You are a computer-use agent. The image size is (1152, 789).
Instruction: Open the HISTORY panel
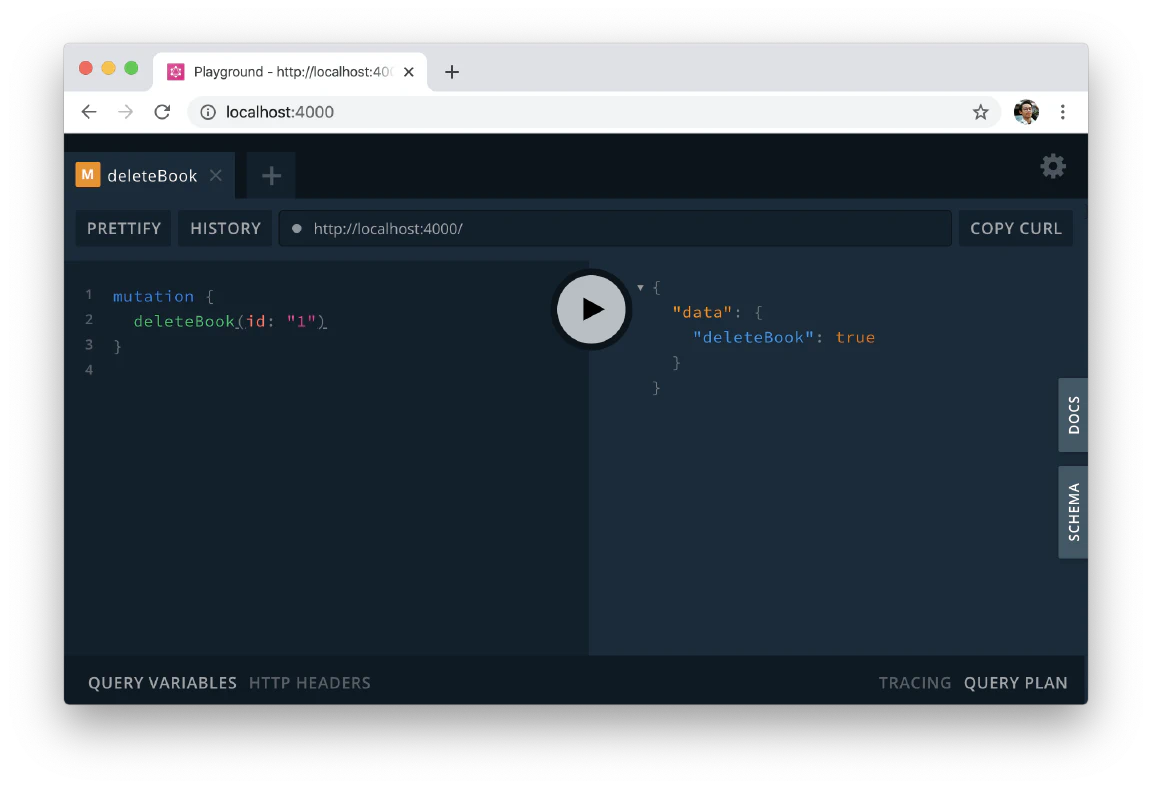226,228
